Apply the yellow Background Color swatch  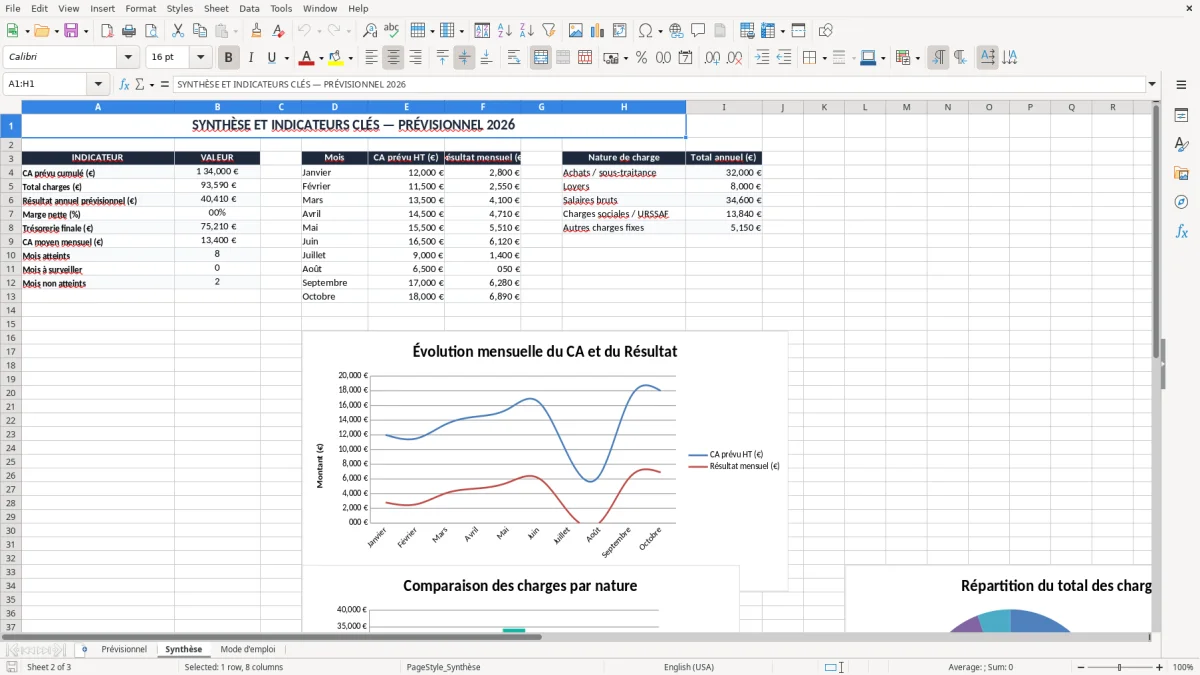coord(336,58)
